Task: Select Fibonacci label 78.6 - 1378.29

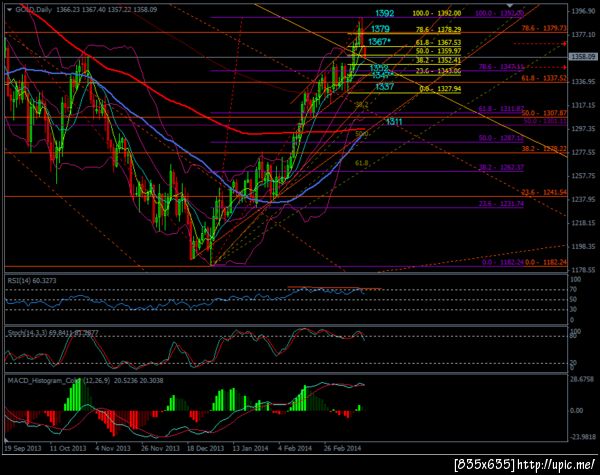Action: click(x=439, y=29)
